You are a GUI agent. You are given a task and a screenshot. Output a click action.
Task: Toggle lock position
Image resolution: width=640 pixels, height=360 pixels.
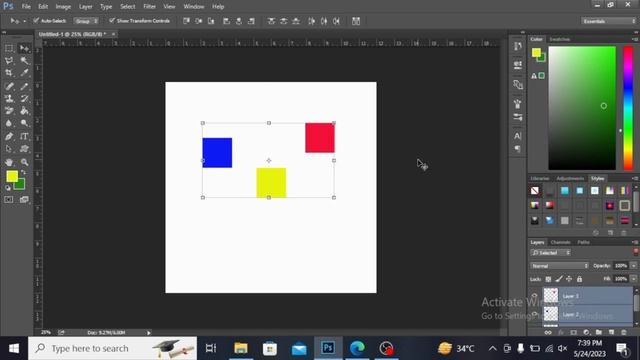pyautogui.click(x=569, y=279)
